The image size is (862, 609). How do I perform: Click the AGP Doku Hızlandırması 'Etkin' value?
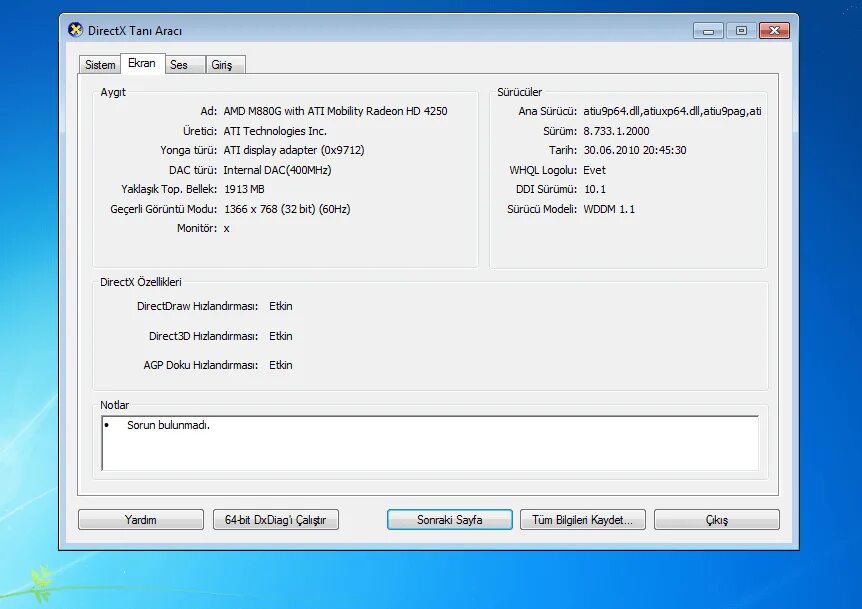coord(280,365)
